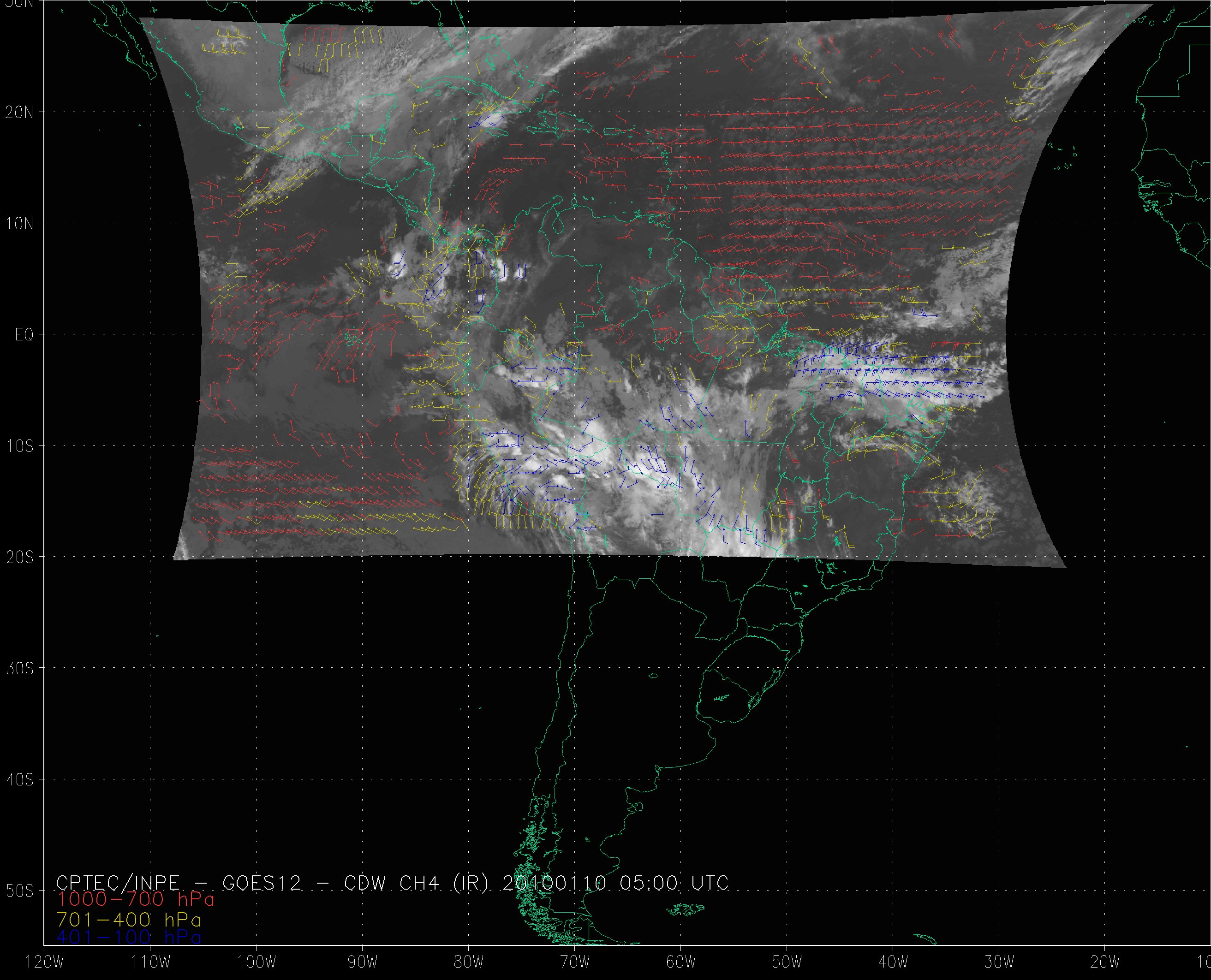
Task: Click the 10N latitude axis label
Action: pos(19,224)
